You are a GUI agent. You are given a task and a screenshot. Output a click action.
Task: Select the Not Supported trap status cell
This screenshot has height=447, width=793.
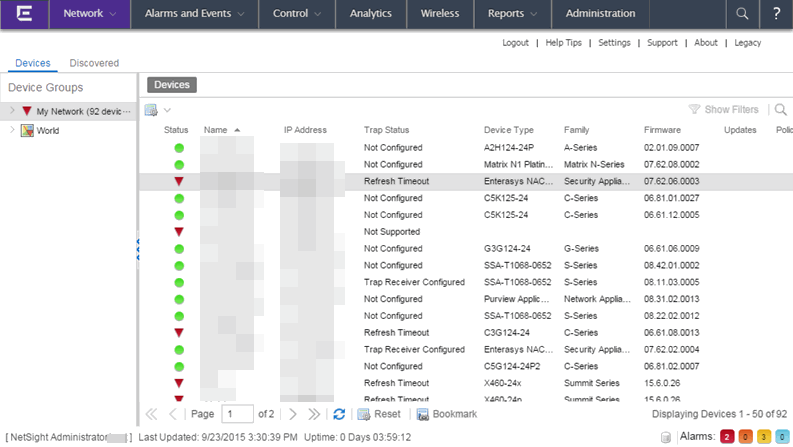point(392,232)
